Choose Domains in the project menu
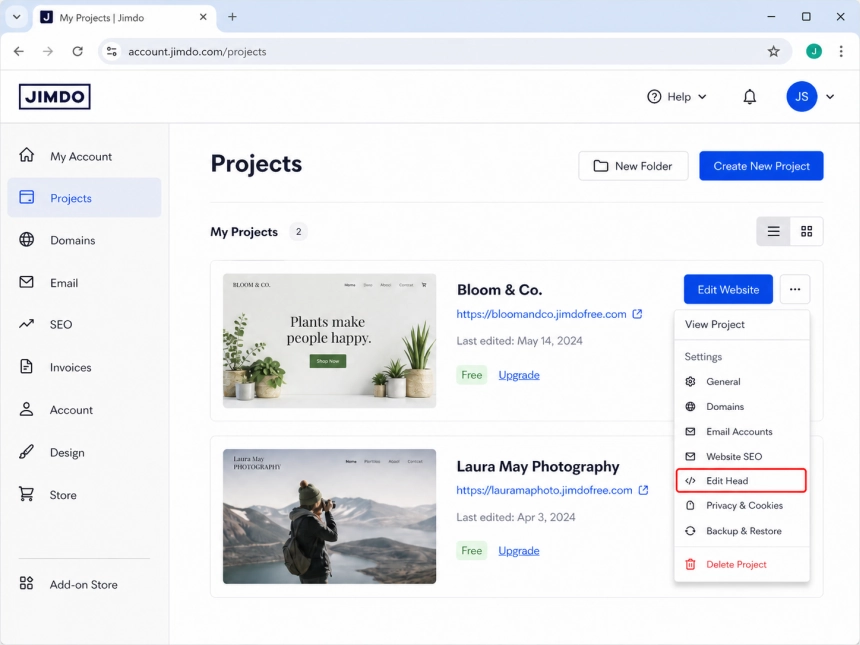 [742, 406]
